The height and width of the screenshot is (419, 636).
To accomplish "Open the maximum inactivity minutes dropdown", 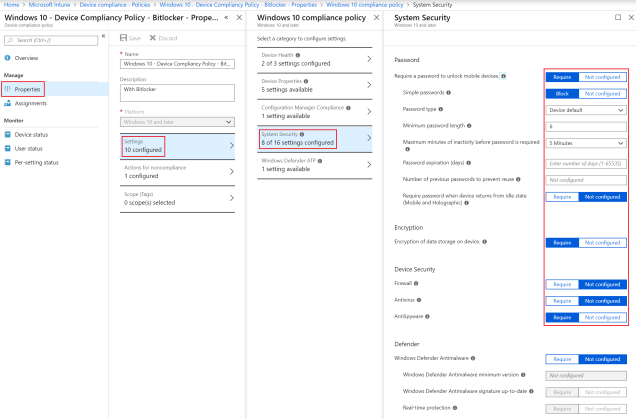I will (586, 143).
